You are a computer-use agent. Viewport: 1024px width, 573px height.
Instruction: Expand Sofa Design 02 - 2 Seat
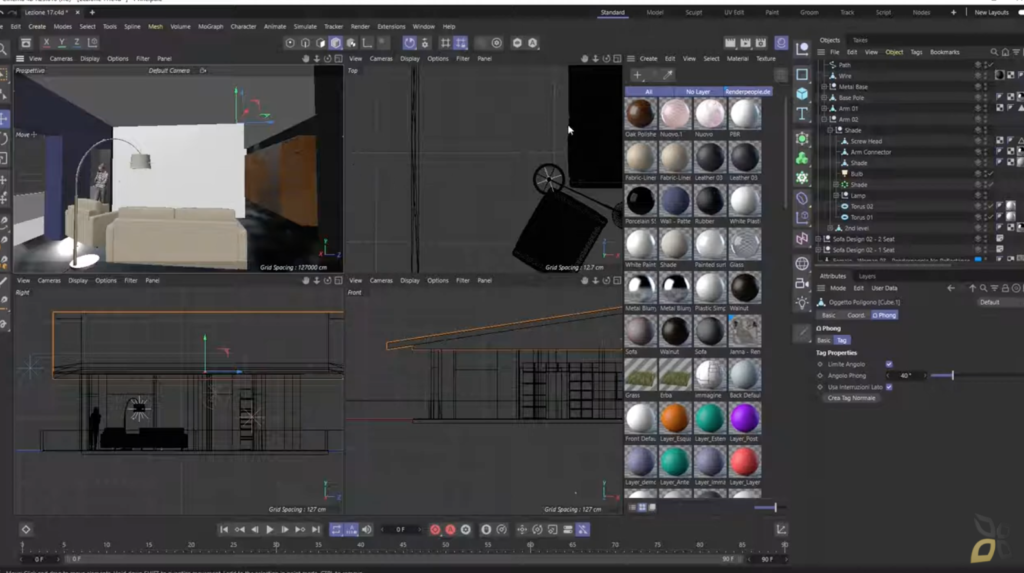[x=818, y=239]
